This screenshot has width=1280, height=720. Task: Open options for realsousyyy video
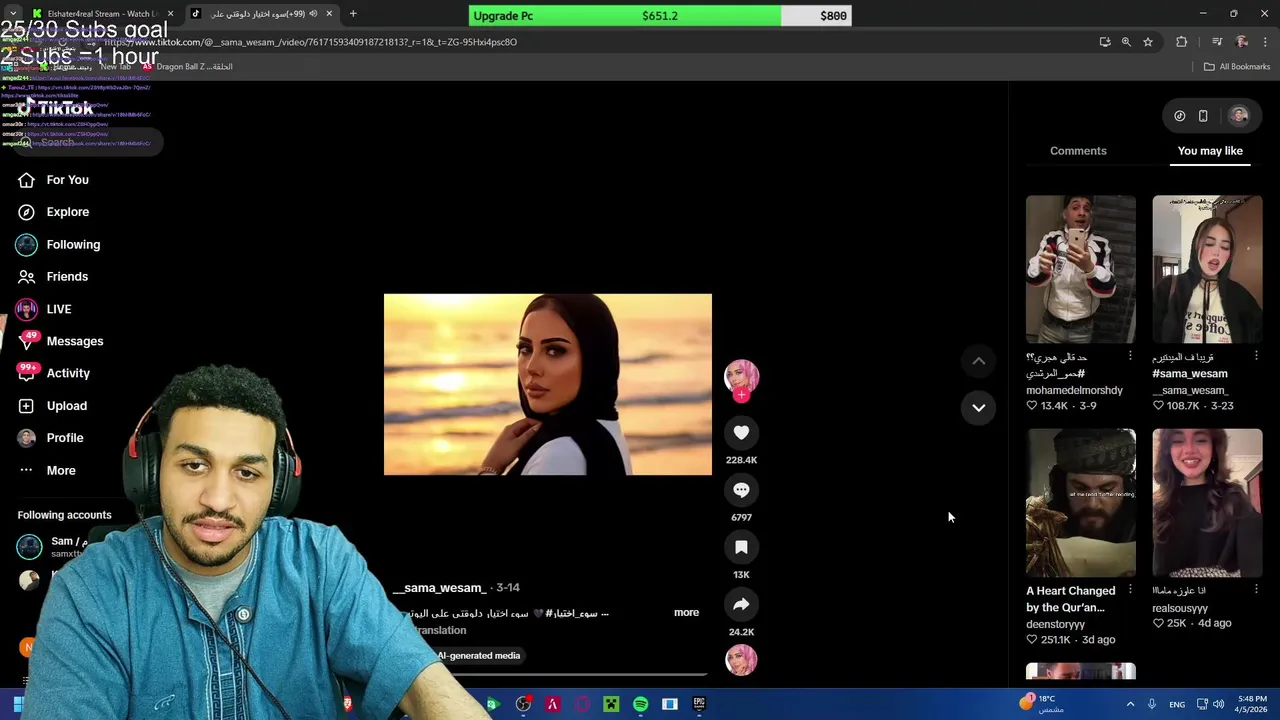1256,590
